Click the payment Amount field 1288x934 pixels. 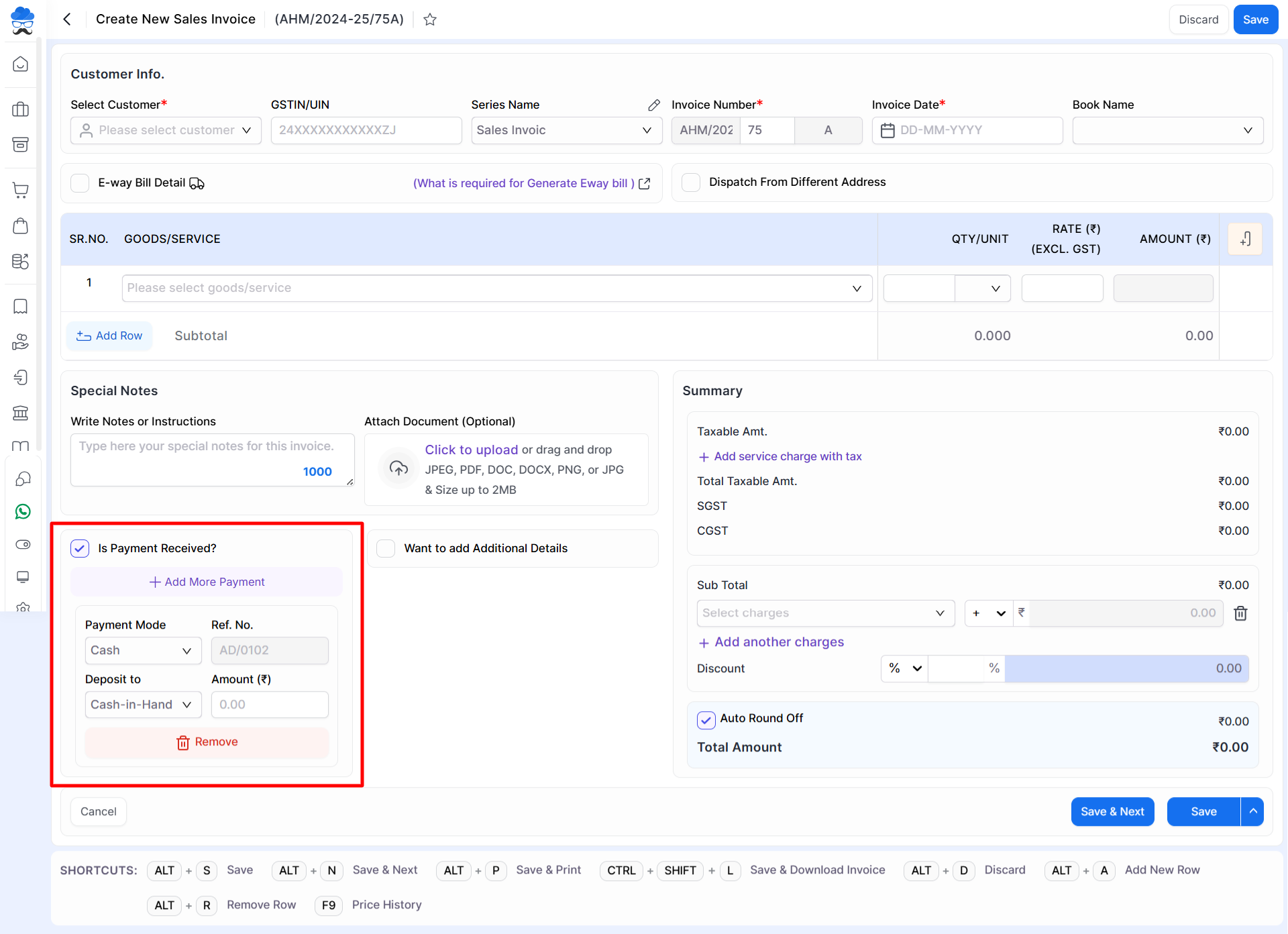(x=270, y=705)
